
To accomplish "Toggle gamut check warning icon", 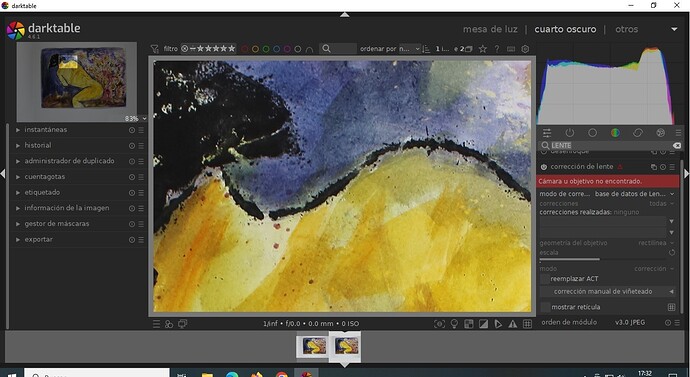I will pos(513,324).
